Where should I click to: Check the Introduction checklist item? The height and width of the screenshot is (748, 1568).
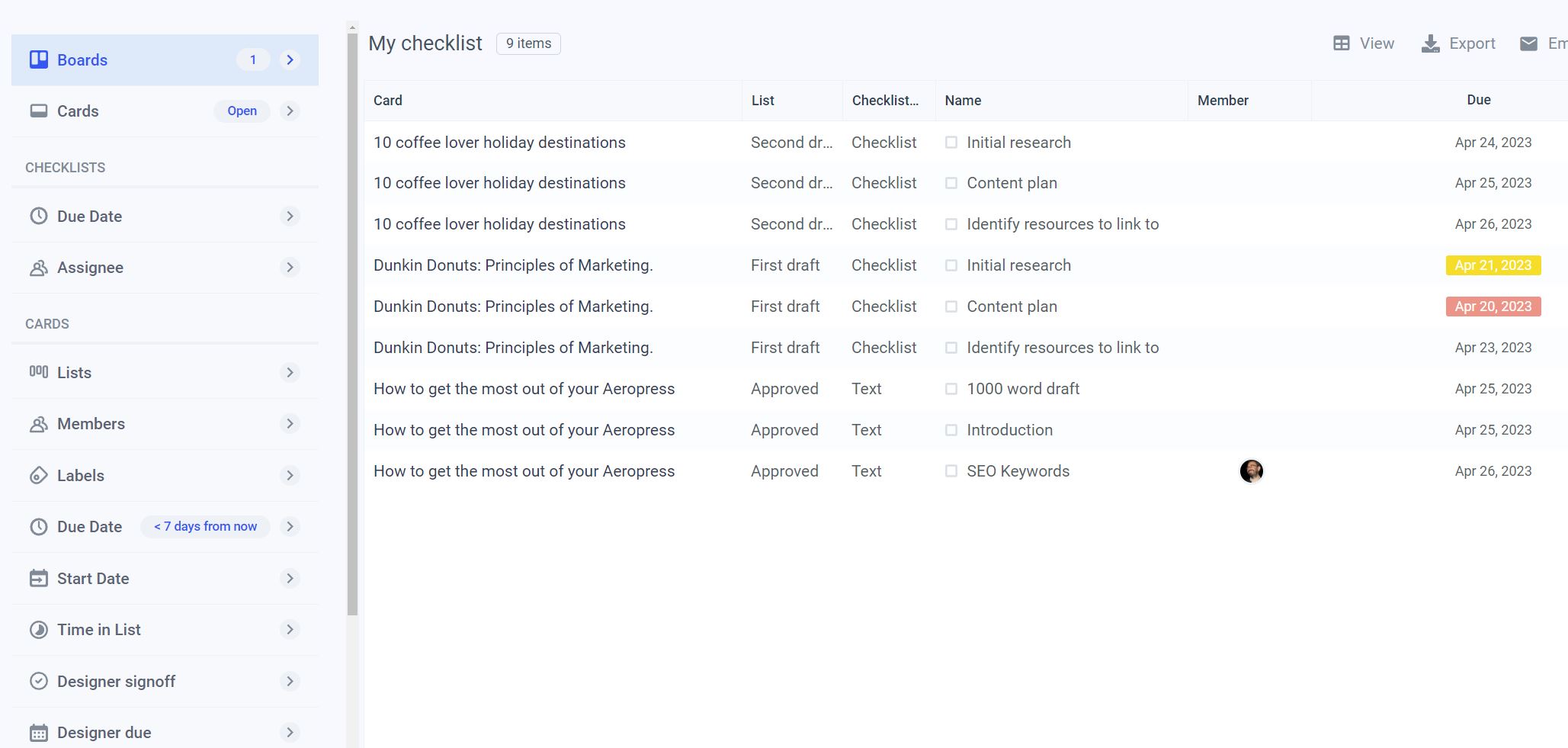pos(951,430)
